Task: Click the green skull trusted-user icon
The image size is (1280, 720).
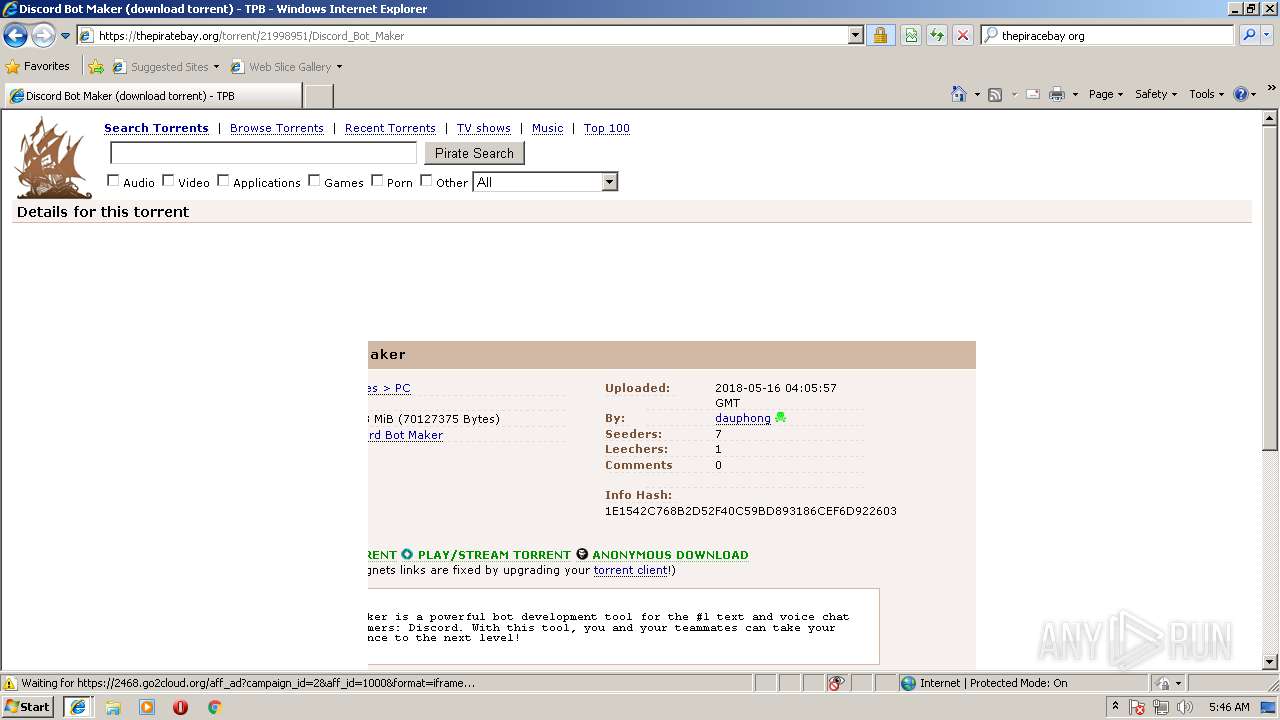Action: (x=780, y=418)
